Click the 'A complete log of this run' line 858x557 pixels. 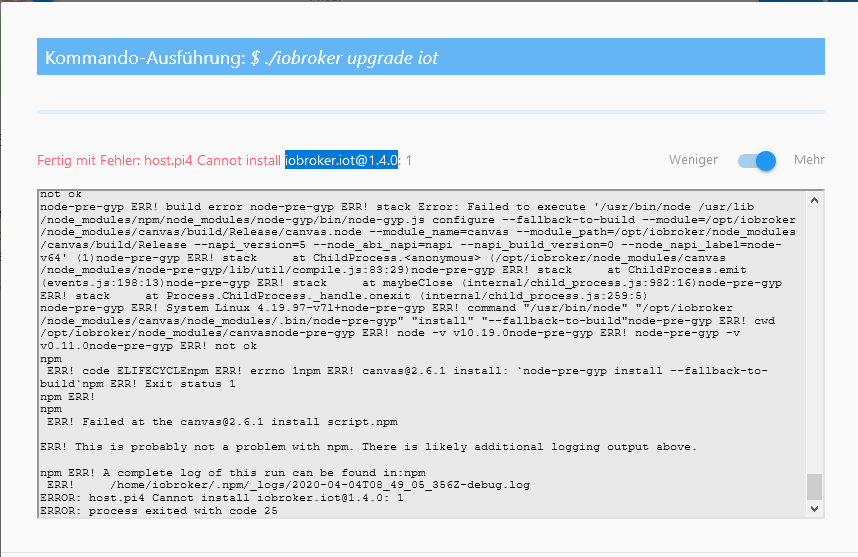click(233, 473)
